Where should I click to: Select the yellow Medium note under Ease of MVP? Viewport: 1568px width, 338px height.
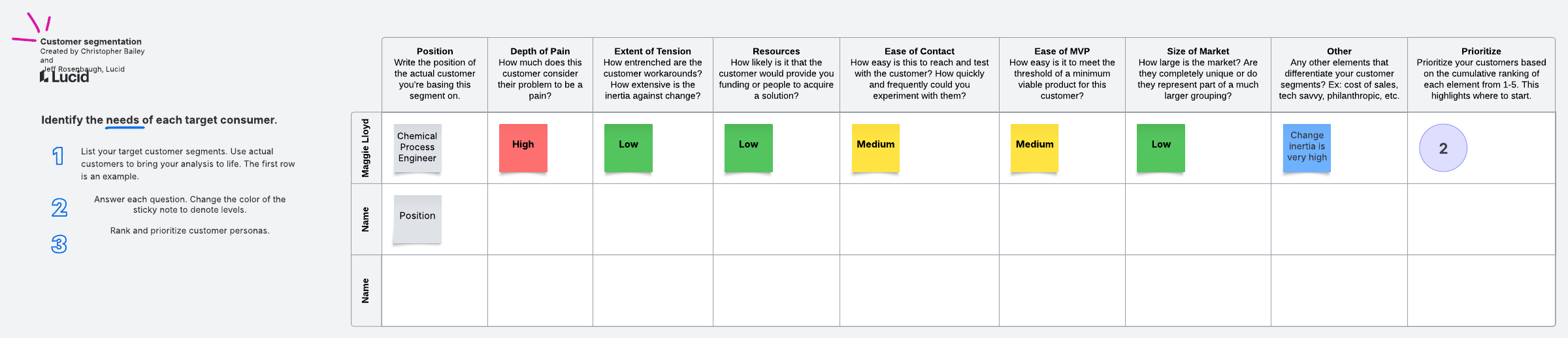pyautogui.click(x=1034, y=147)
